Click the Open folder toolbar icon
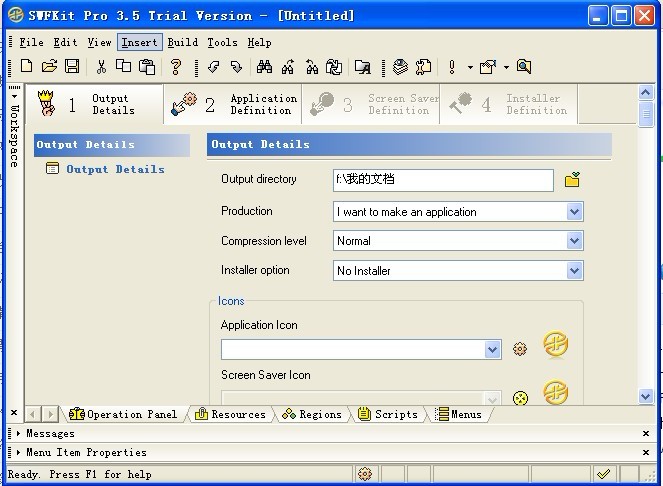 (x=49, y=66)
